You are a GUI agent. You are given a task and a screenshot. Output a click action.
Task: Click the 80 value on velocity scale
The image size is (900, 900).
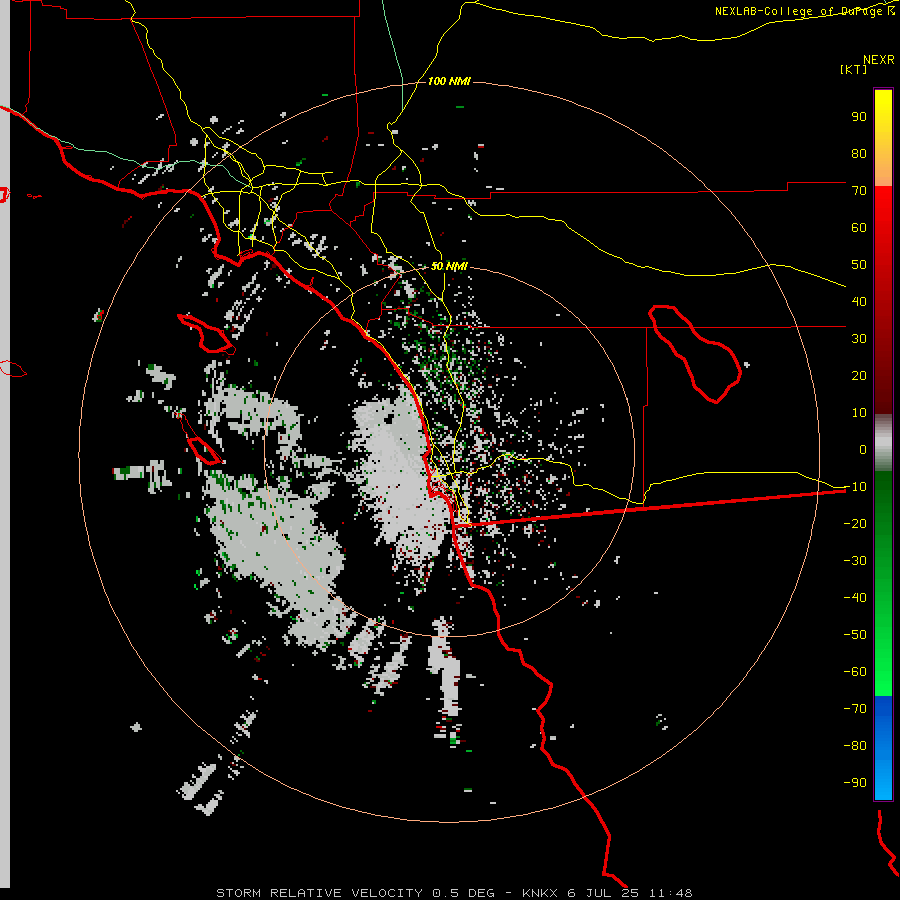[859, 153]
